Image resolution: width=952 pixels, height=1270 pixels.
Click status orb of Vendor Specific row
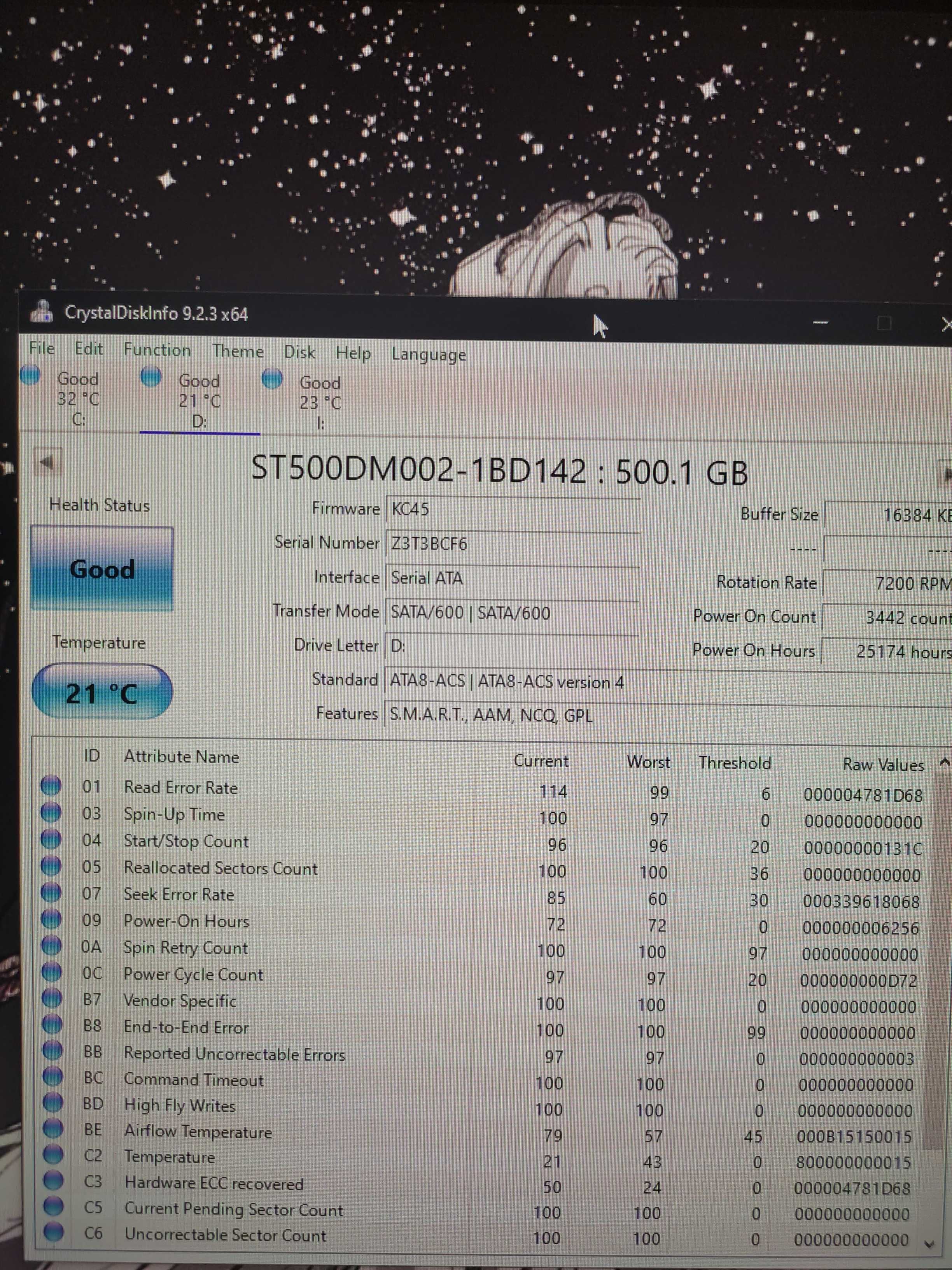tap(52, 998)
